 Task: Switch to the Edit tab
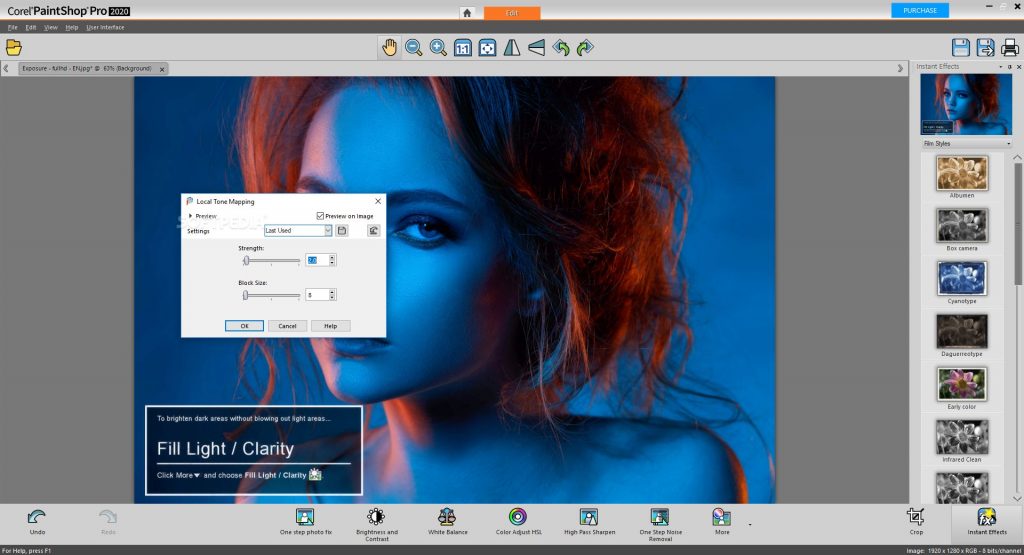(512, 12)
